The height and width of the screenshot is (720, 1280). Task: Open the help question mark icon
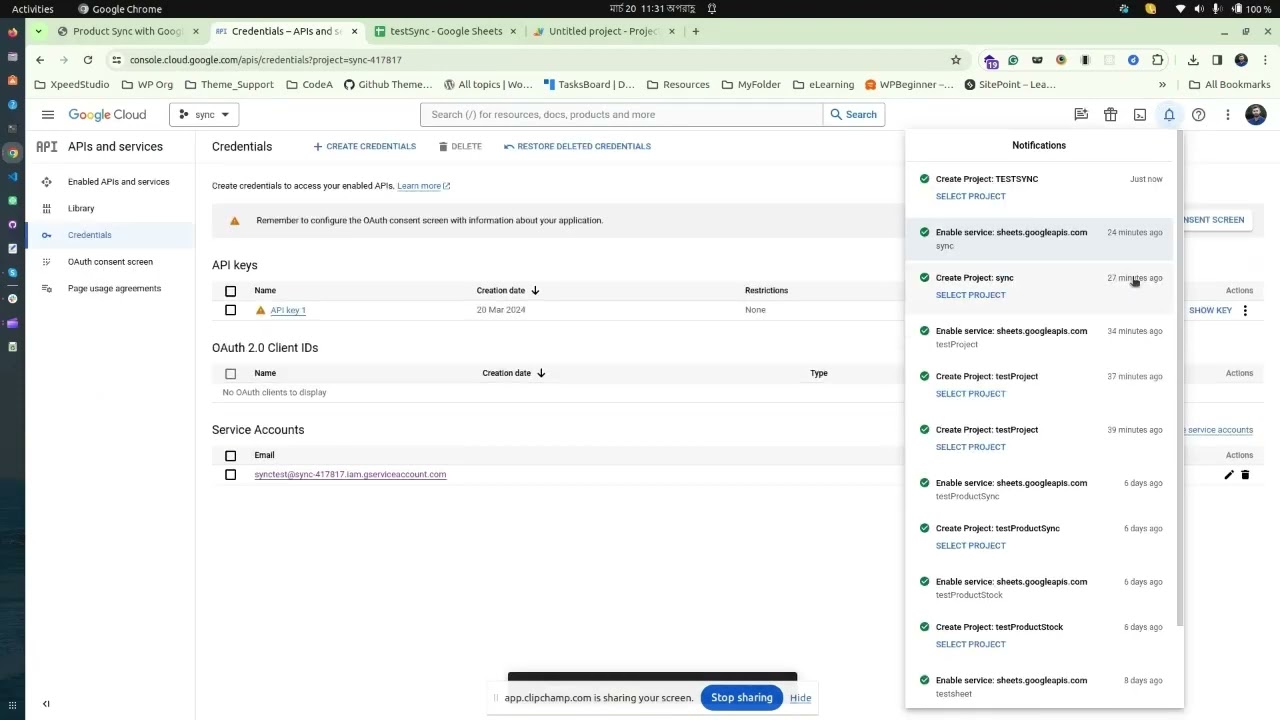pos(1198,115)
